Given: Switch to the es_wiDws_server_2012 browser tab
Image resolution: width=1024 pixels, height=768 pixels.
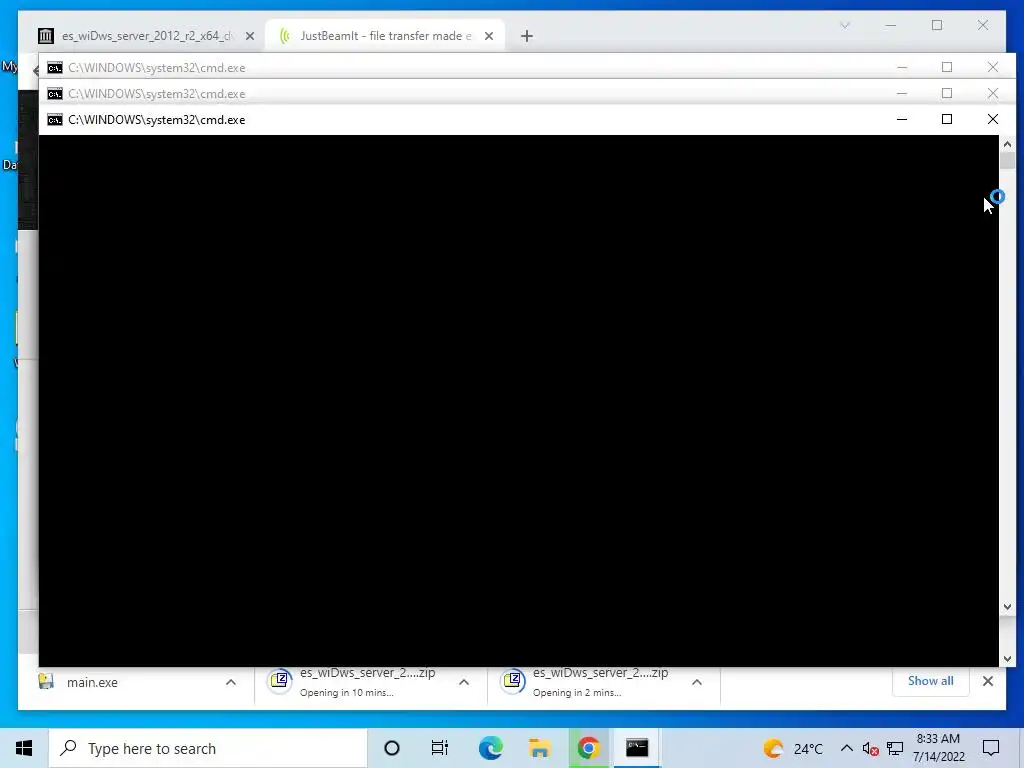Looking at the screenshot, I should [146, 36].
